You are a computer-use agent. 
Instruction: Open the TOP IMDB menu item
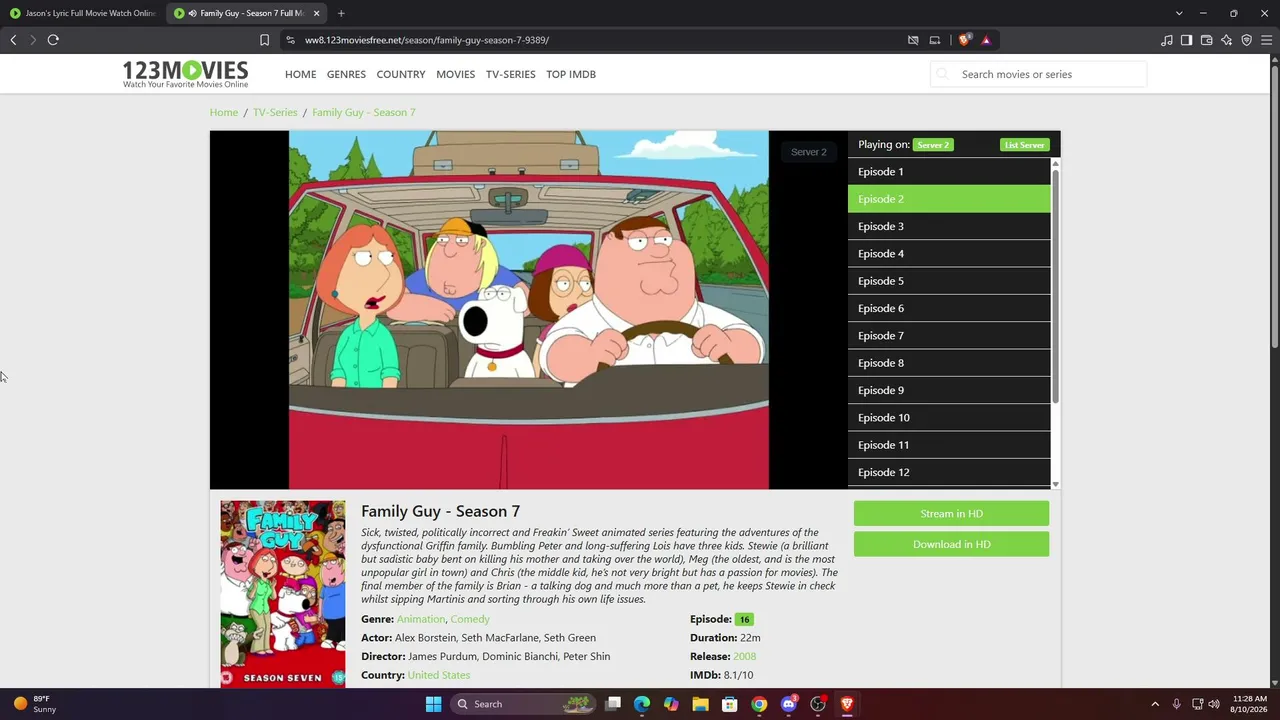571,74
